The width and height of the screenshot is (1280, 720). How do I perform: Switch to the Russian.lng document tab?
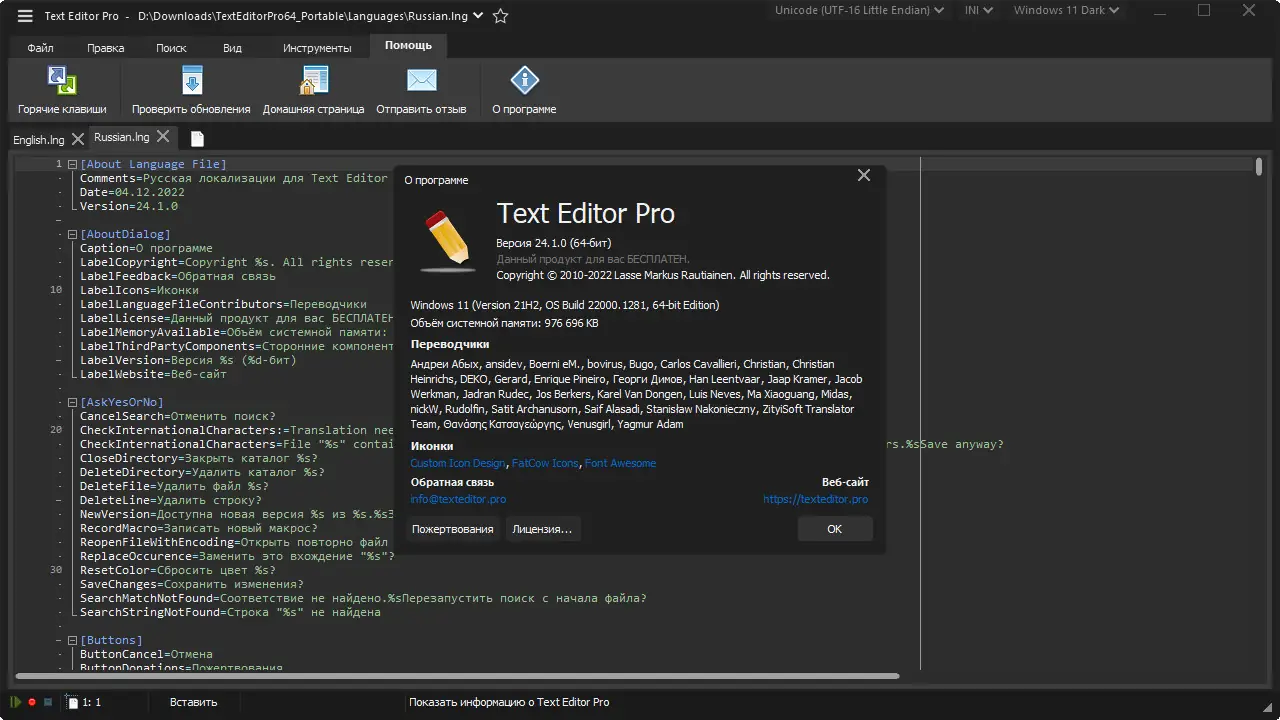click(x=122, y=137)
